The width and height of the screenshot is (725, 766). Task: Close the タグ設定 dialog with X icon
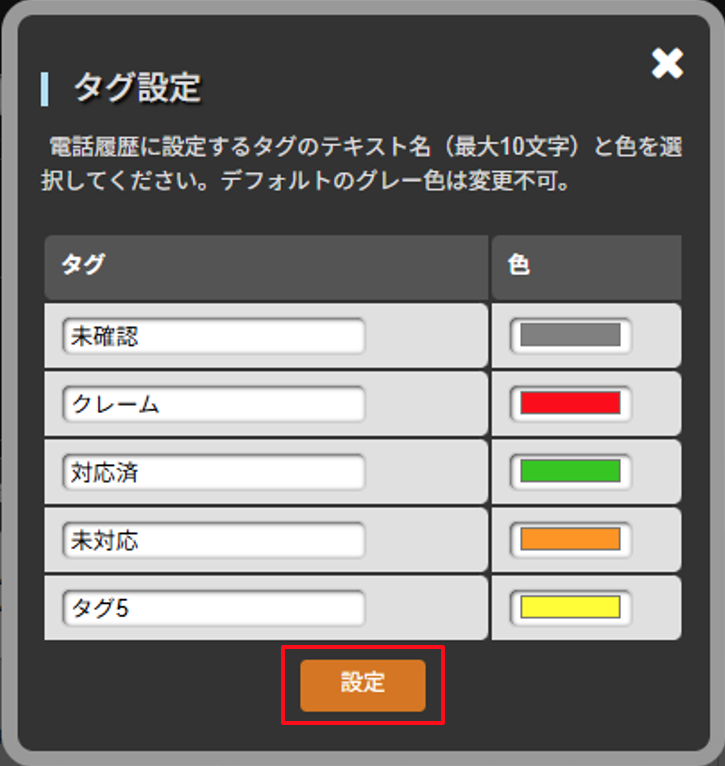tap(667, 64)
